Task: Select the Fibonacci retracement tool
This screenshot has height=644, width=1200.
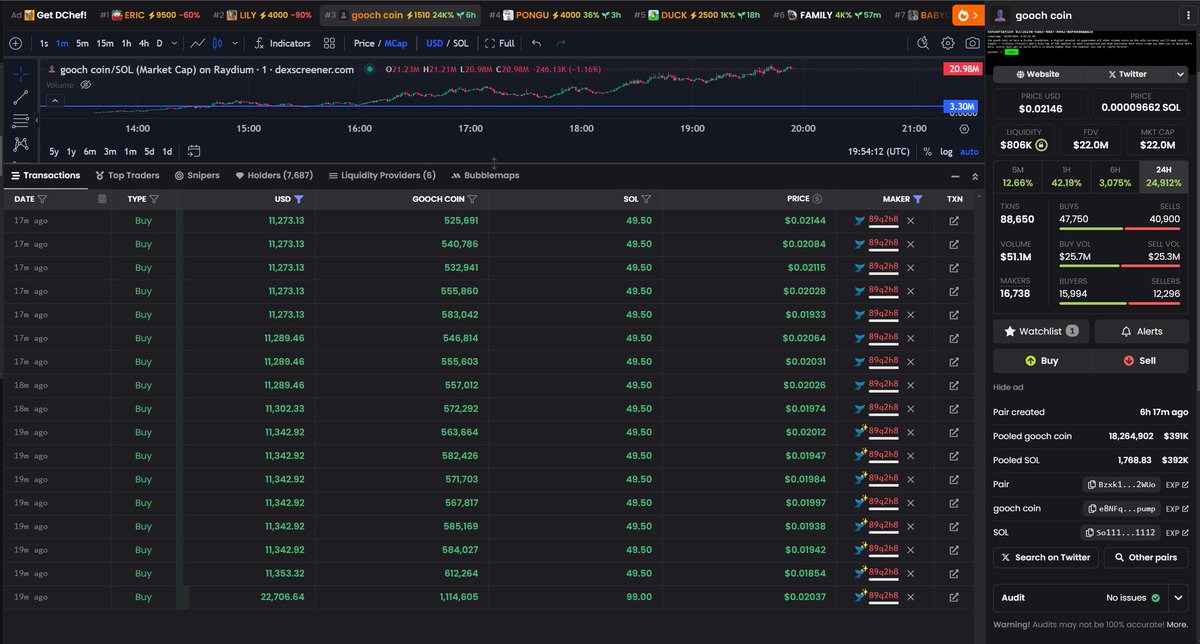Action: [x=20, y=121]
